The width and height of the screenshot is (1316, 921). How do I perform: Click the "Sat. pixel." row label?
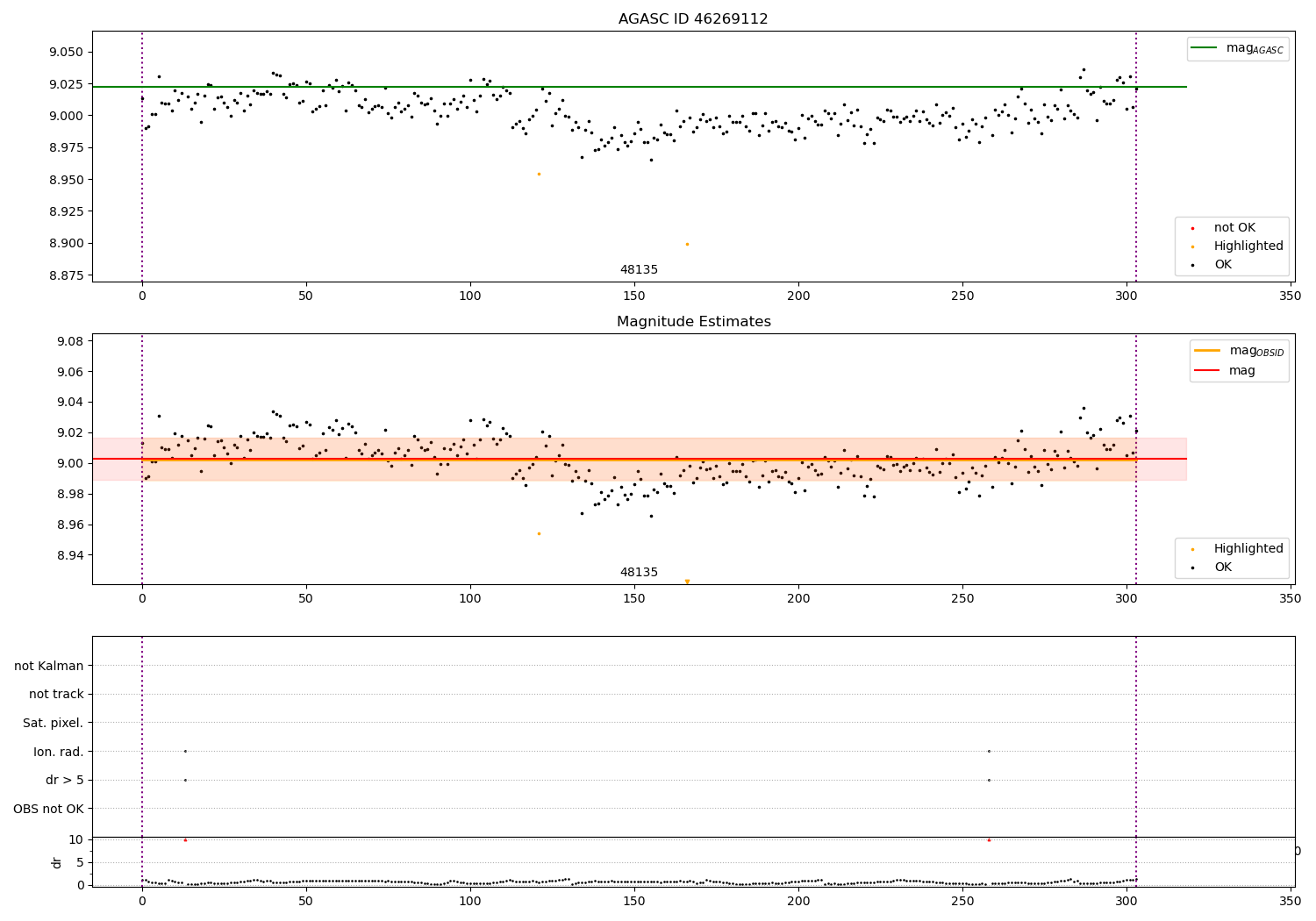coord(54,724)
